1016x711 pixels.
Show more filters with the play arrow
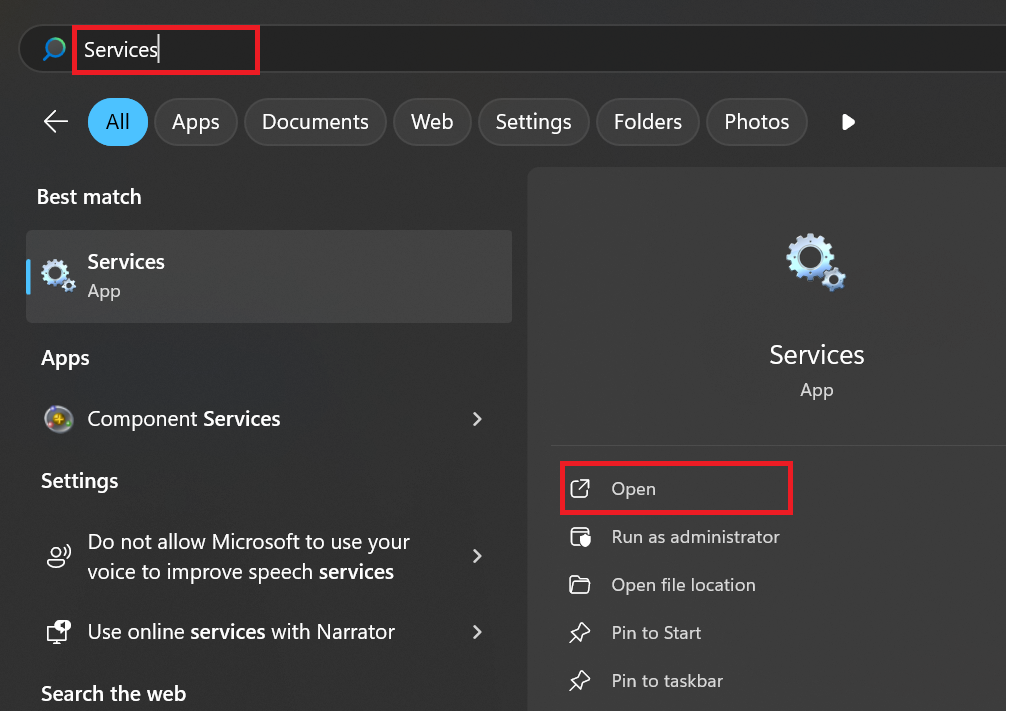tap(848, 122)
